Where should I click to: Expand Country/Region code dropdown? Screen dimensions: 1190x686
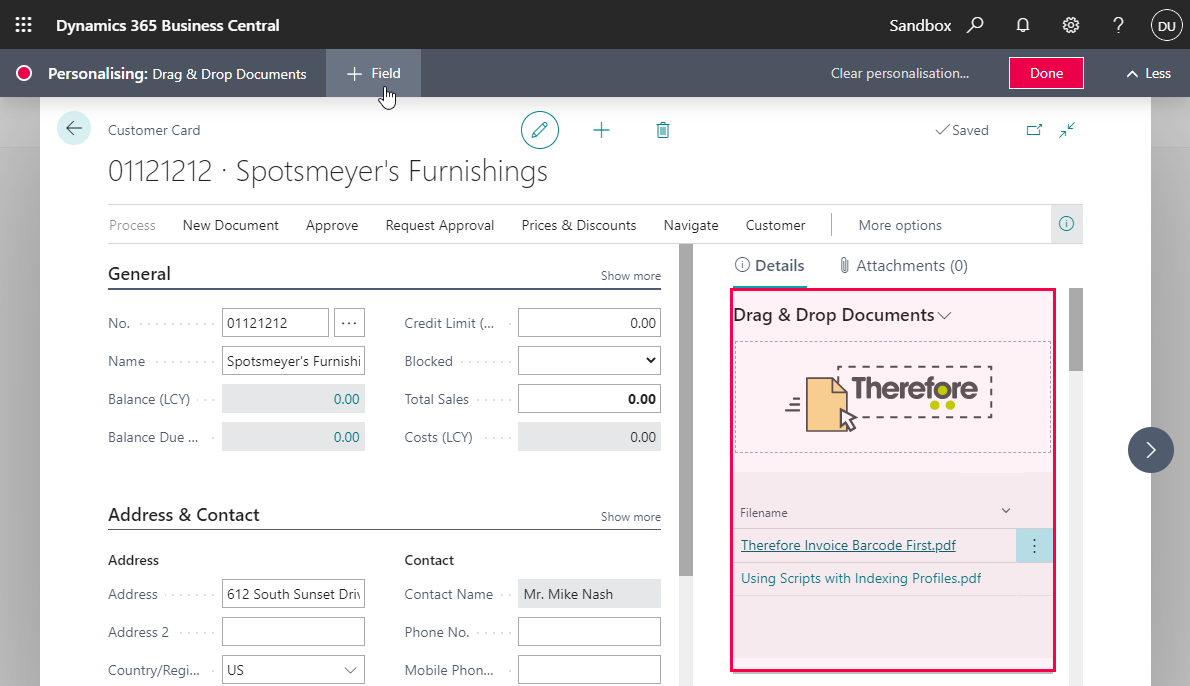point(351,670)
